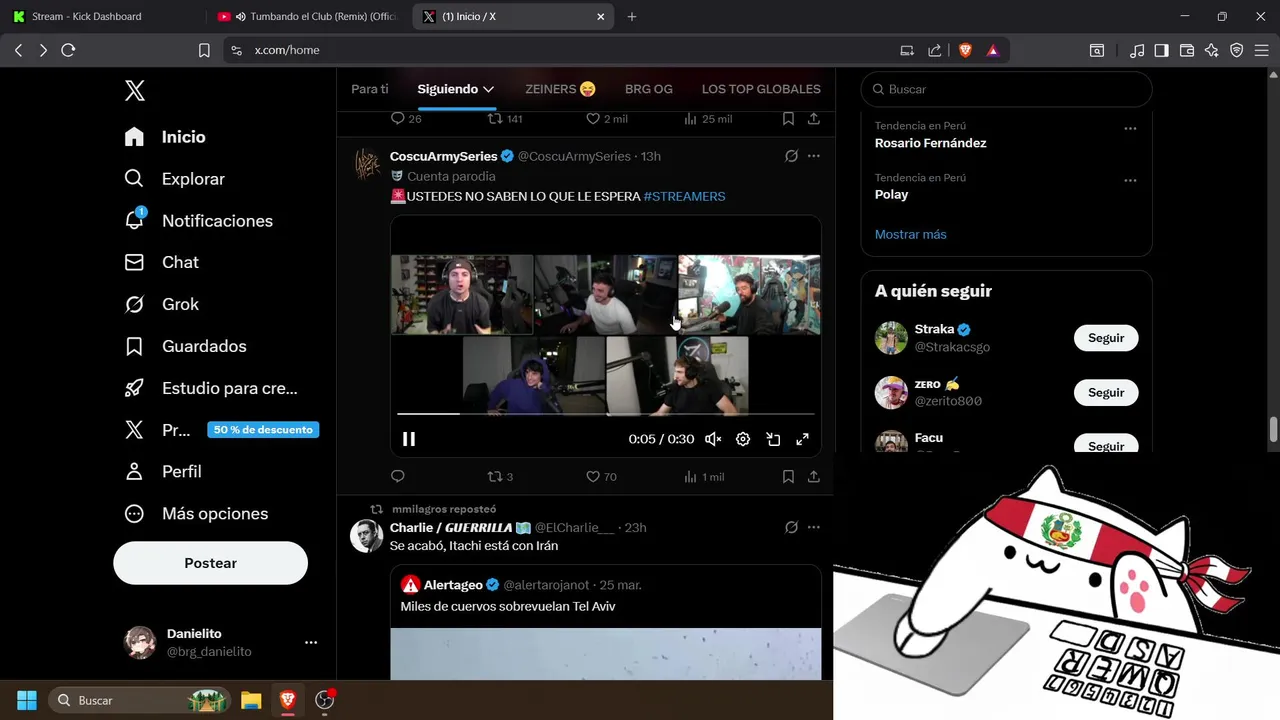The height and width of the screenshot is (720, 1280).
Task: Open Windows Start menu
Action: pos(27,700)
